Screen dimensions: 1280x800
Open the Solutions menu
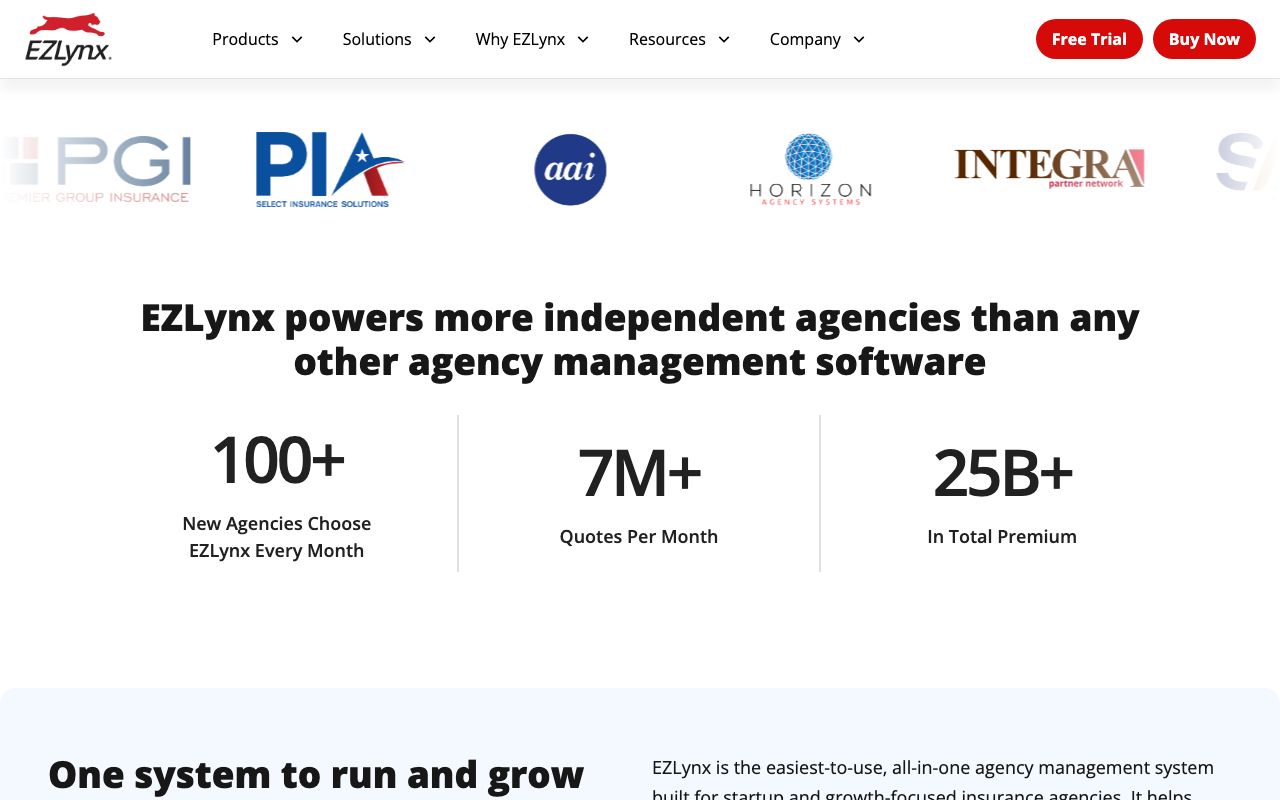click(x=377, y=39)
